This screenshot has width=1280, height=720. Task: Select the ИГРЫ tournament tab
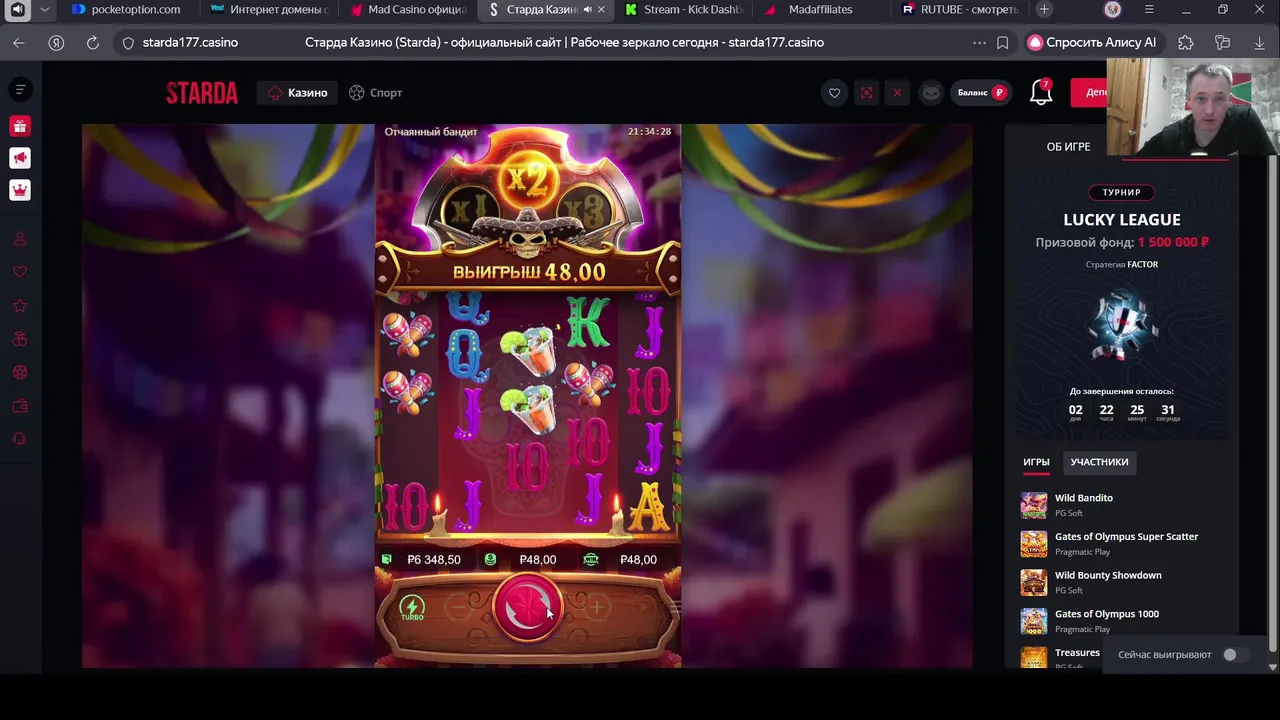pyautogui.click(x=1036, y=462)
